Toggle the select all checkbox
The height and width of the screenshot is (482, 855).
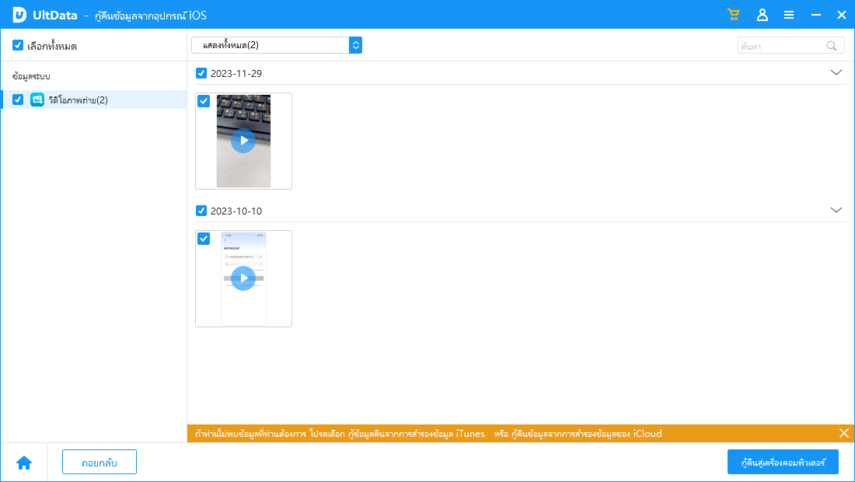18,45
